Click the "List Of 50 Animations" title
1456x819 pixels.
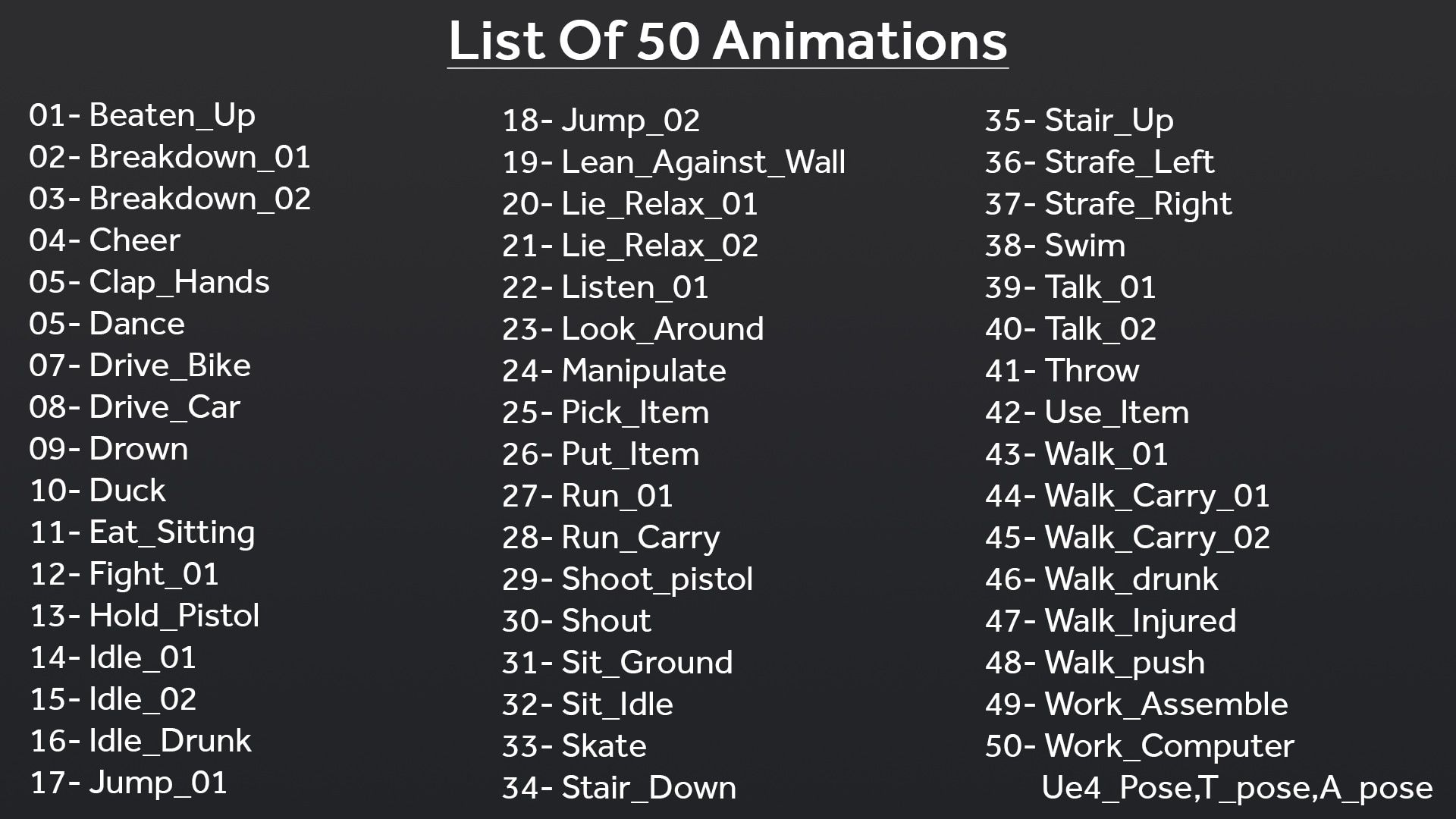pyautogui.click(x=727, y=41)
